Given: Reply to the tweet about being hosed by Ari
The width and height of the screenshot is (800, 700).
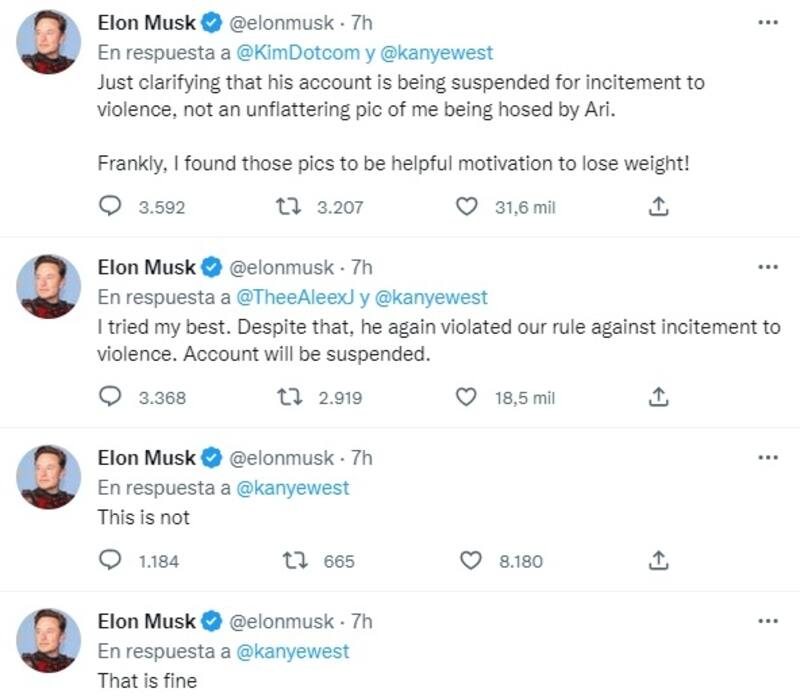Looking at the screenshot, I should tap(112, 207).
